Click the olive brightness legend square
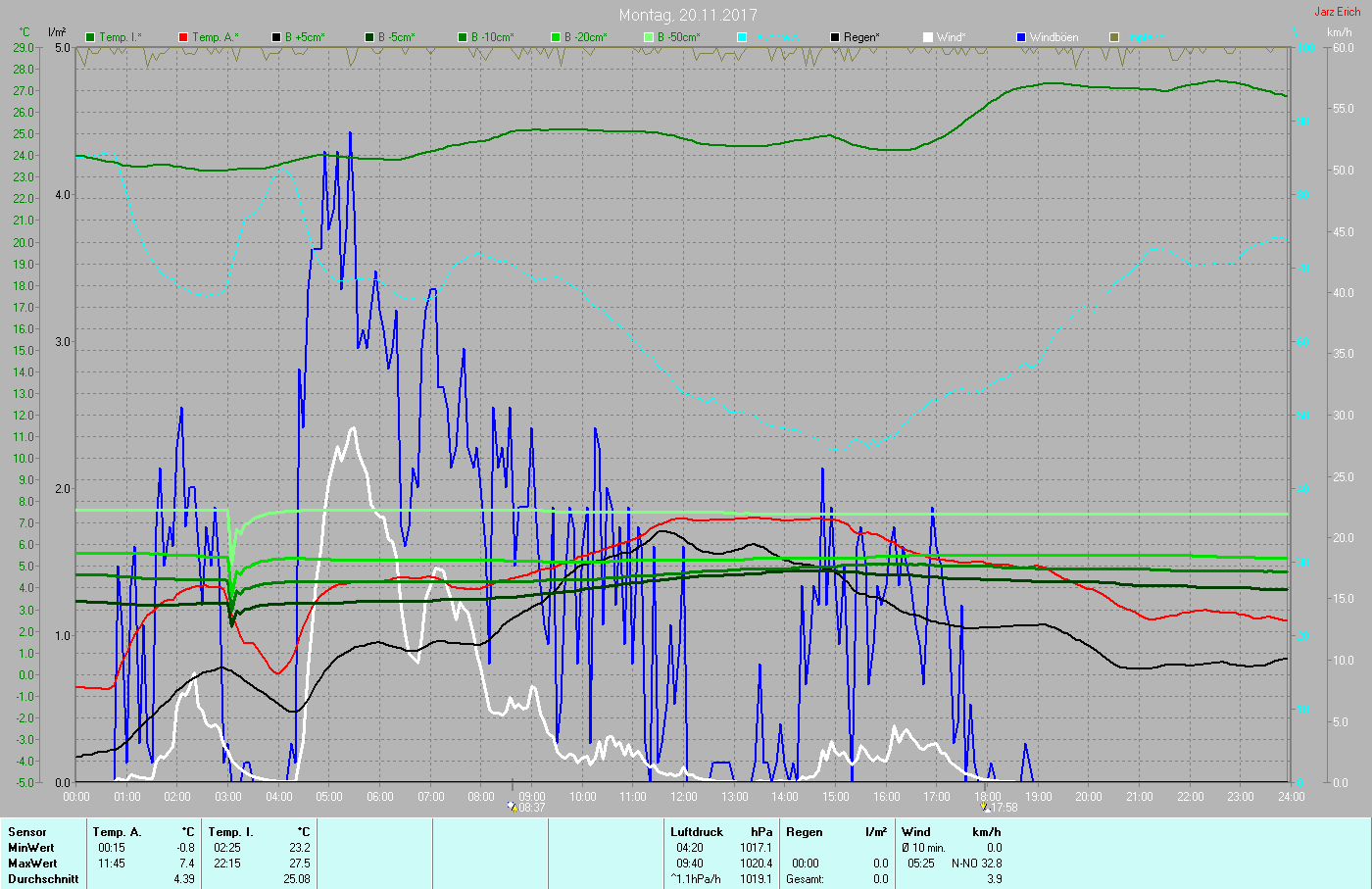This screenshot has width=1372, height=889. 1114,37
